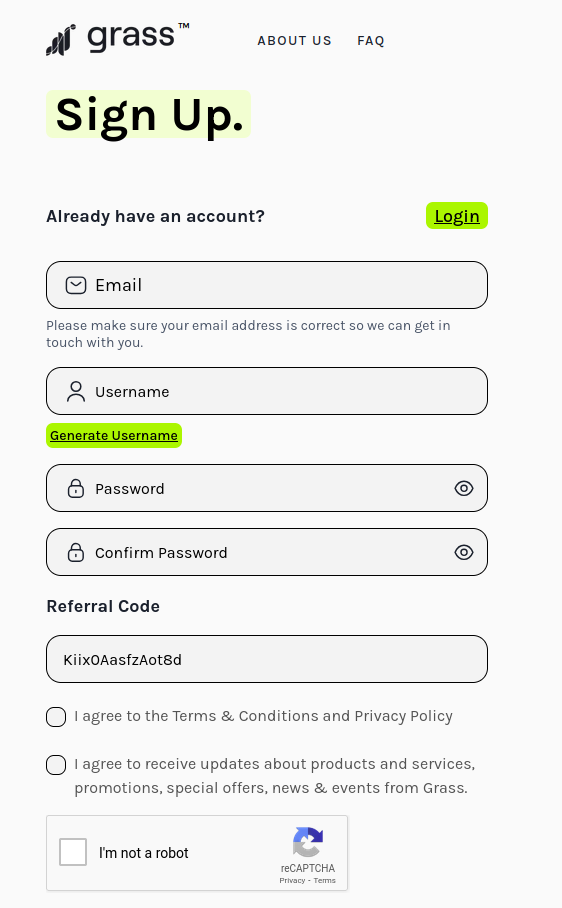
Task: Click the envelope icon in Email field
Action: [x=76, y=285]
